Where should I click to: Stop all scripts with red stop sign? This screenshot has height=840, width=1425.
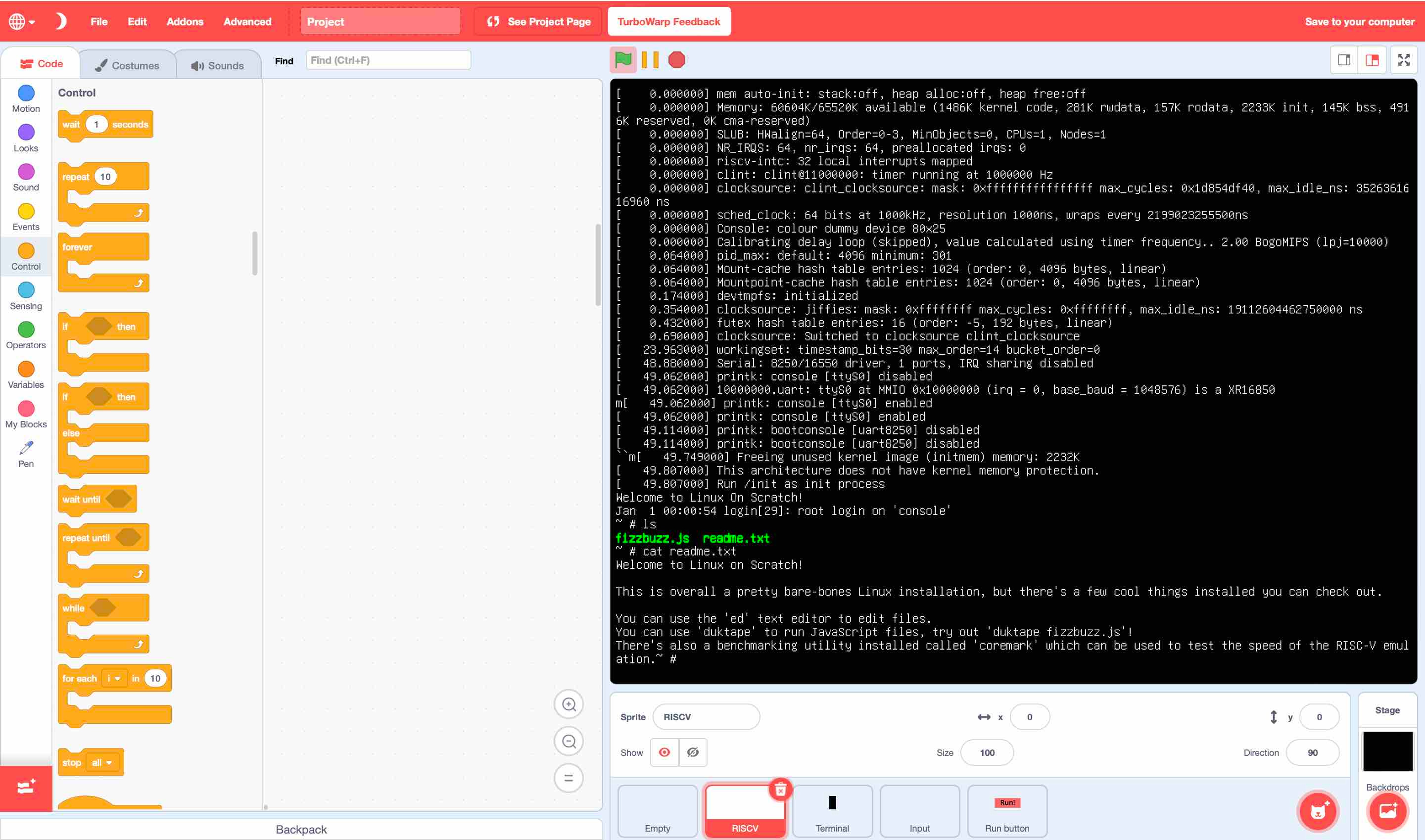[x=676, y=60]
